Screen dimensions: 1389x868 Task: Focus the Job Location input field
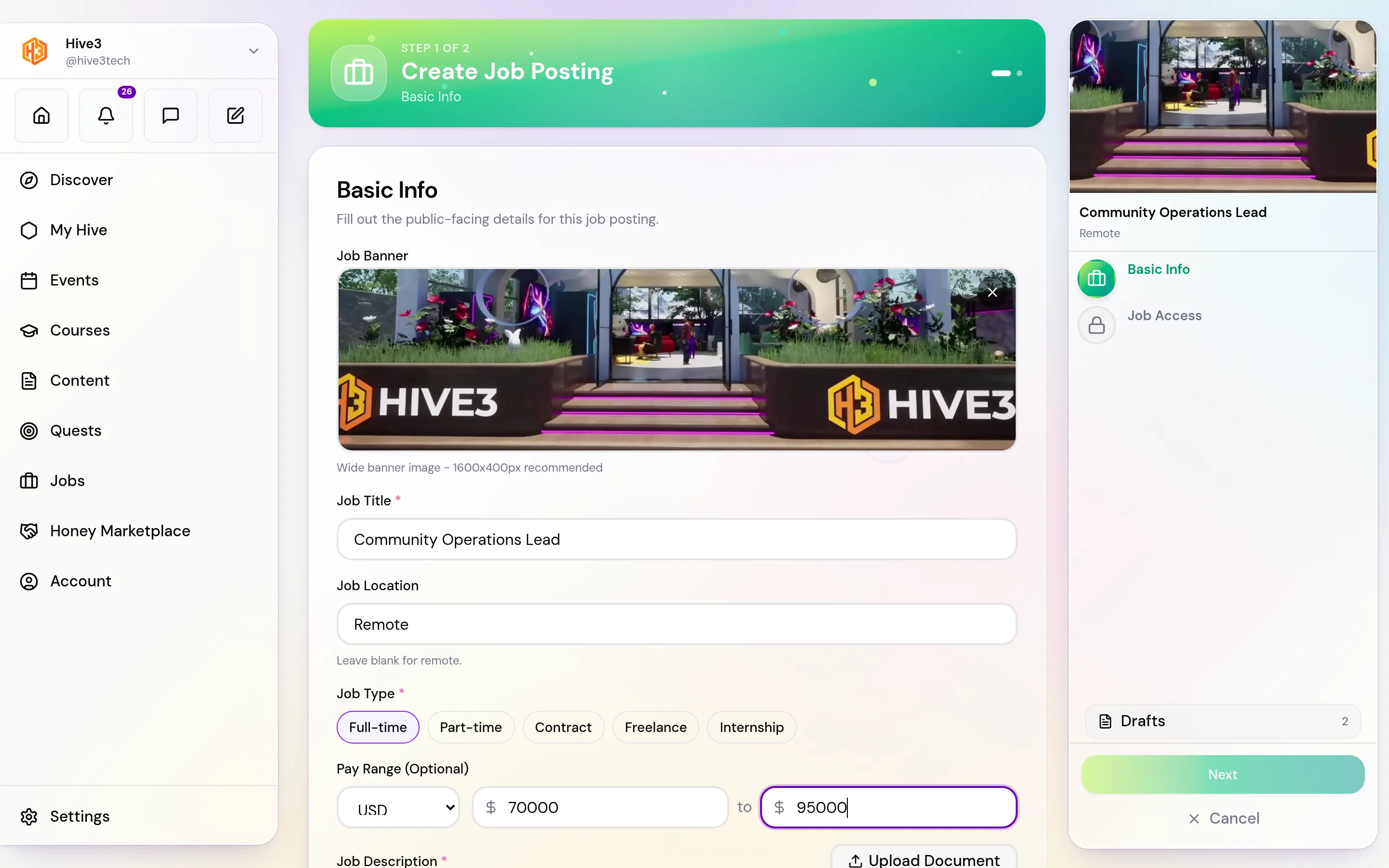[x=676, y=624]
